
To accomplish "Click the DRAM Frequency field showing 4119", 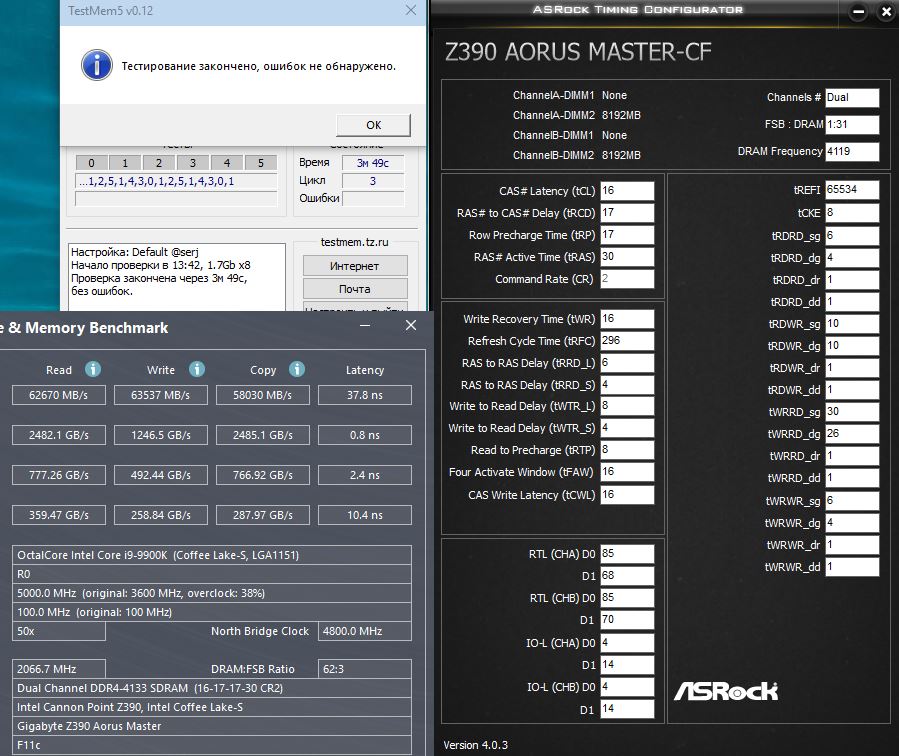I will tap(852, 151).
